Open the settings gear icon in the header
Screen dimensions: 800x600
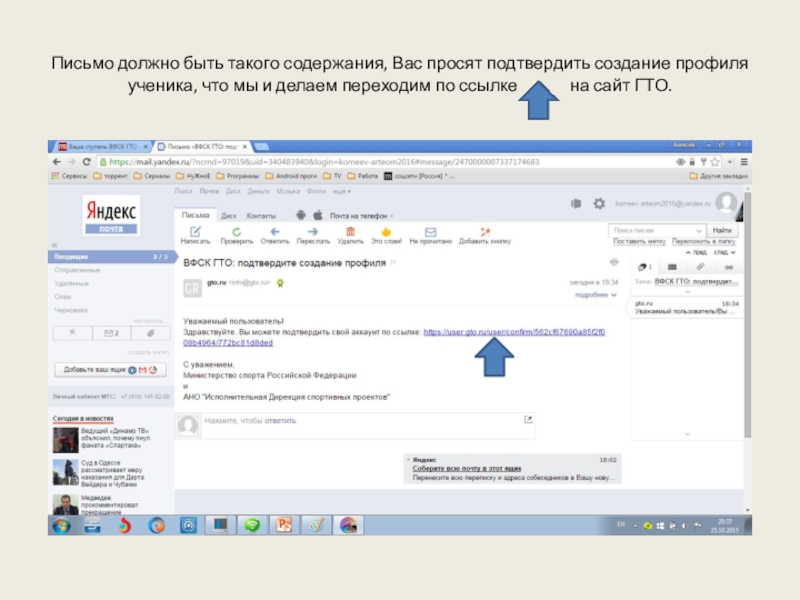click(x=599, y=203)
